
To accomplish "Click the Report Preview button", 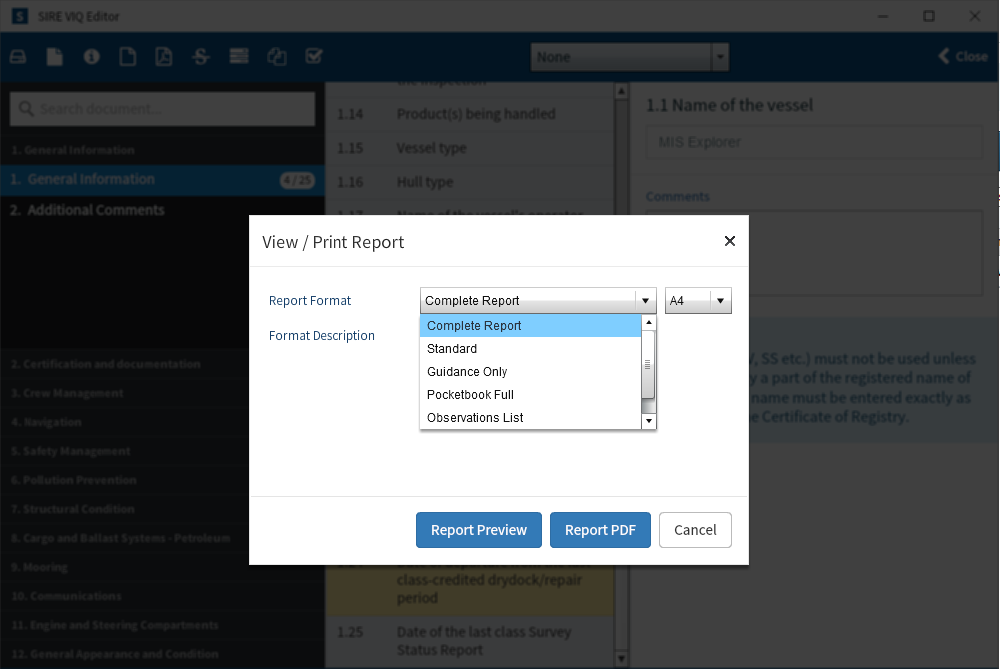I will [479, 530].
